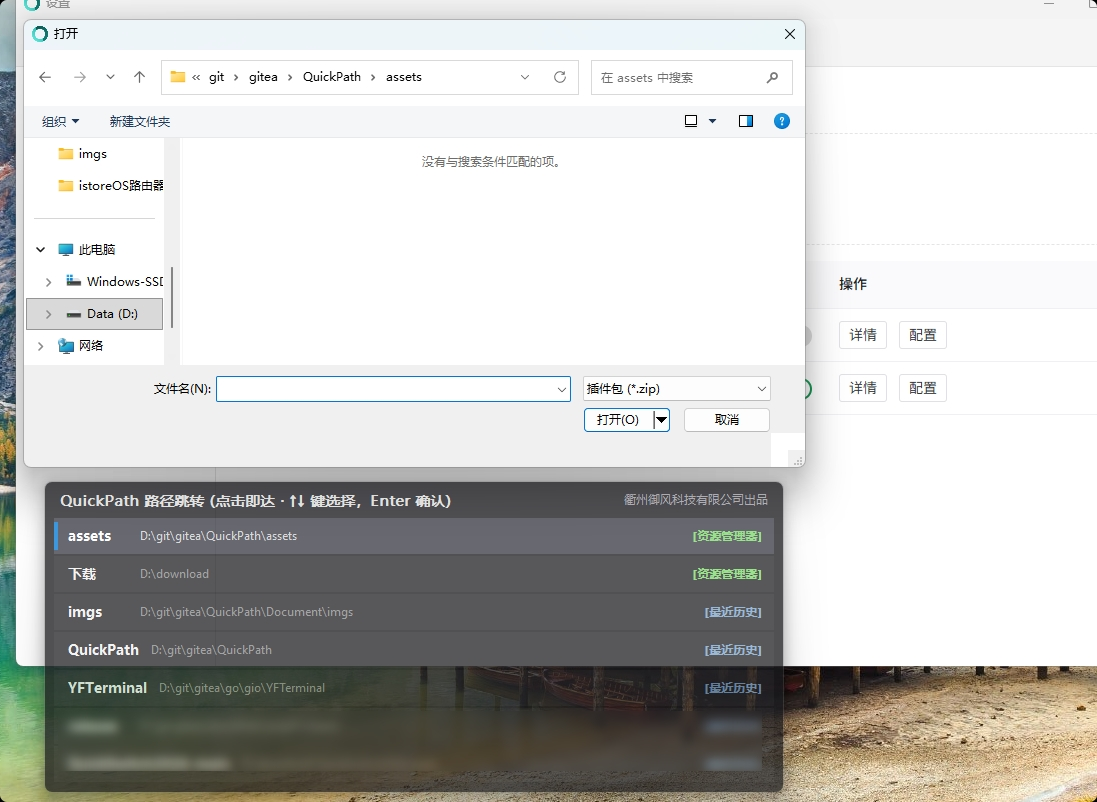Select the istoreOS路由器 folder
The image size is (1097, 802).
(111, 185)
